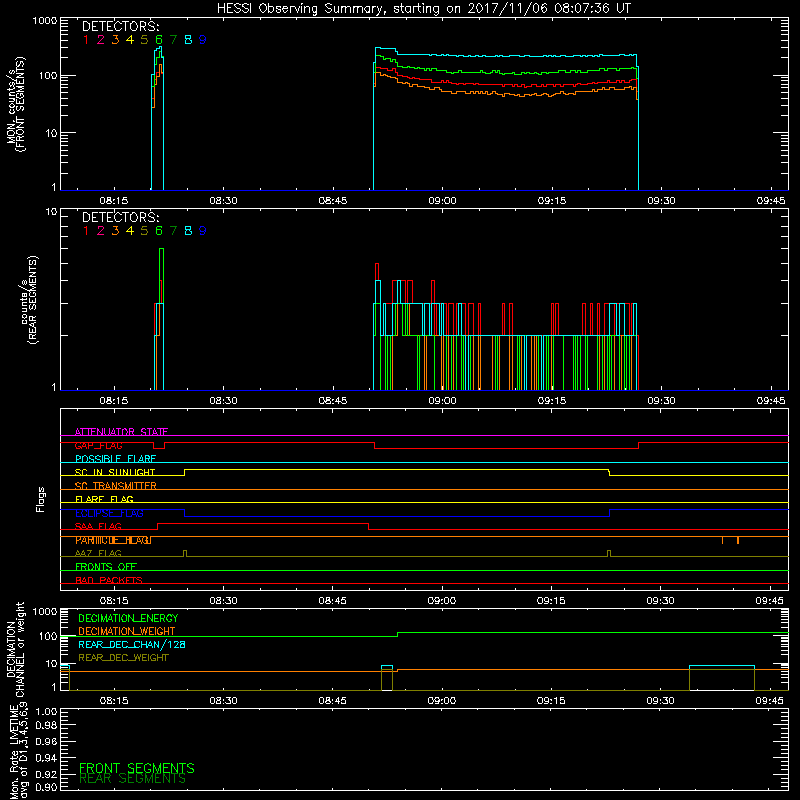Click the FRONTS_OFF flag label

click(106, 567)
